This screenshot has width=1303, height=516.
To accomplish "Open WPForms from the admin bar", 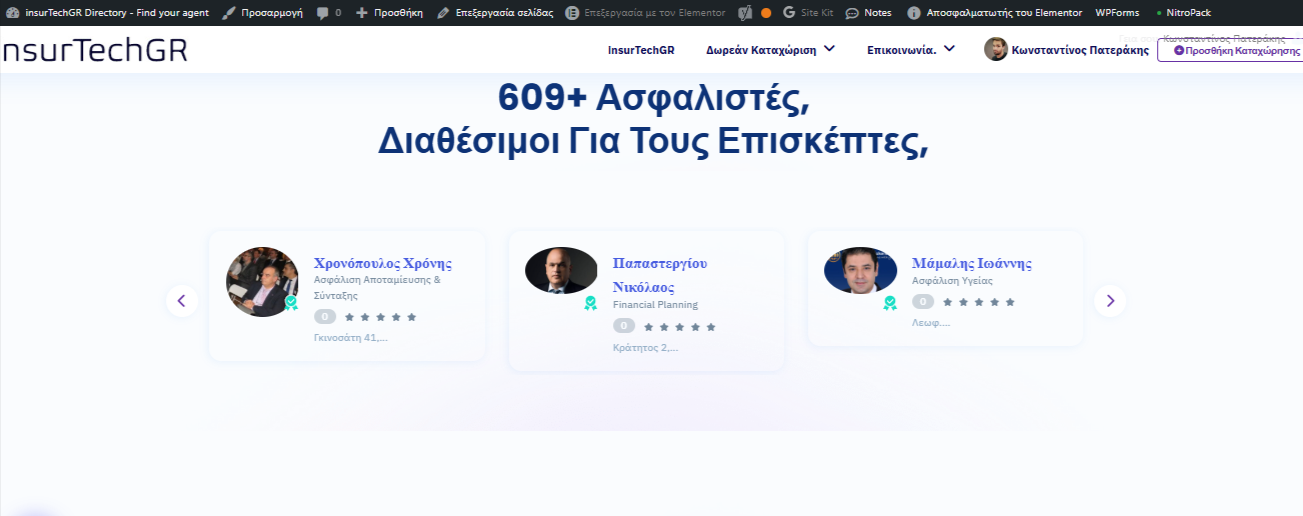I will [1117, 13].
